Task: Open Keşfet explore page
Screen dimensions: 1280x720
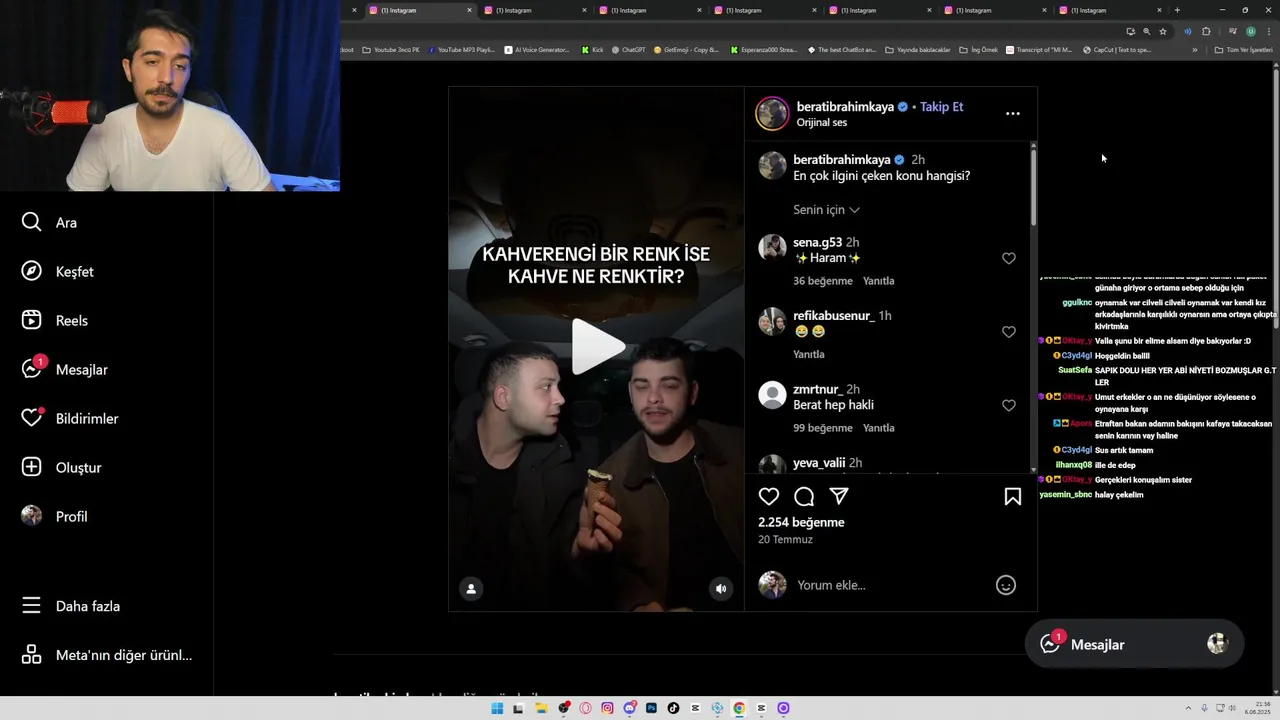Action: click(58, 271)
